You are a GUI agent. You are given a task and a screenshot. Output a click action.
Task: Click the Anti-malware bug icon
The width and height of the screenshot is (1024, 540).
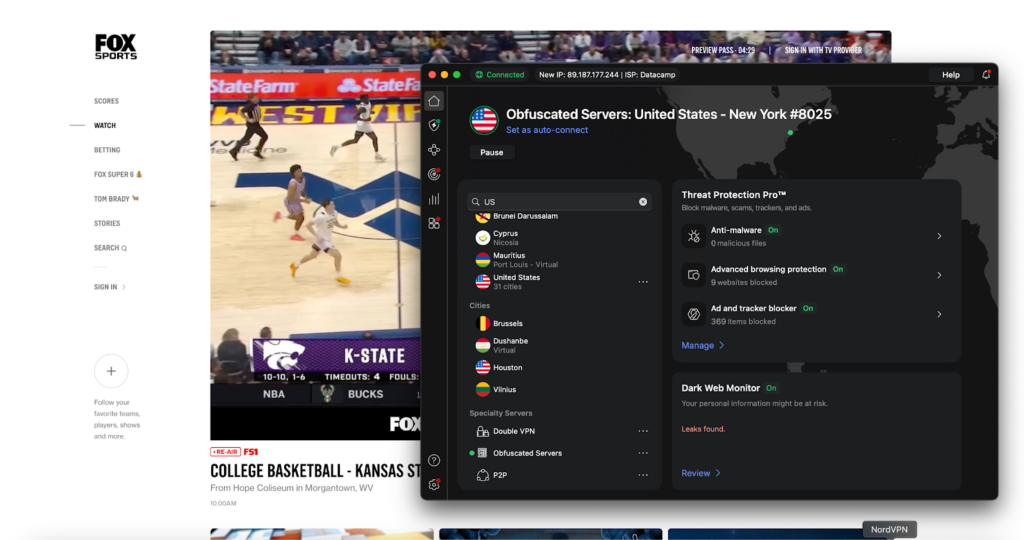tap(694, 236)
